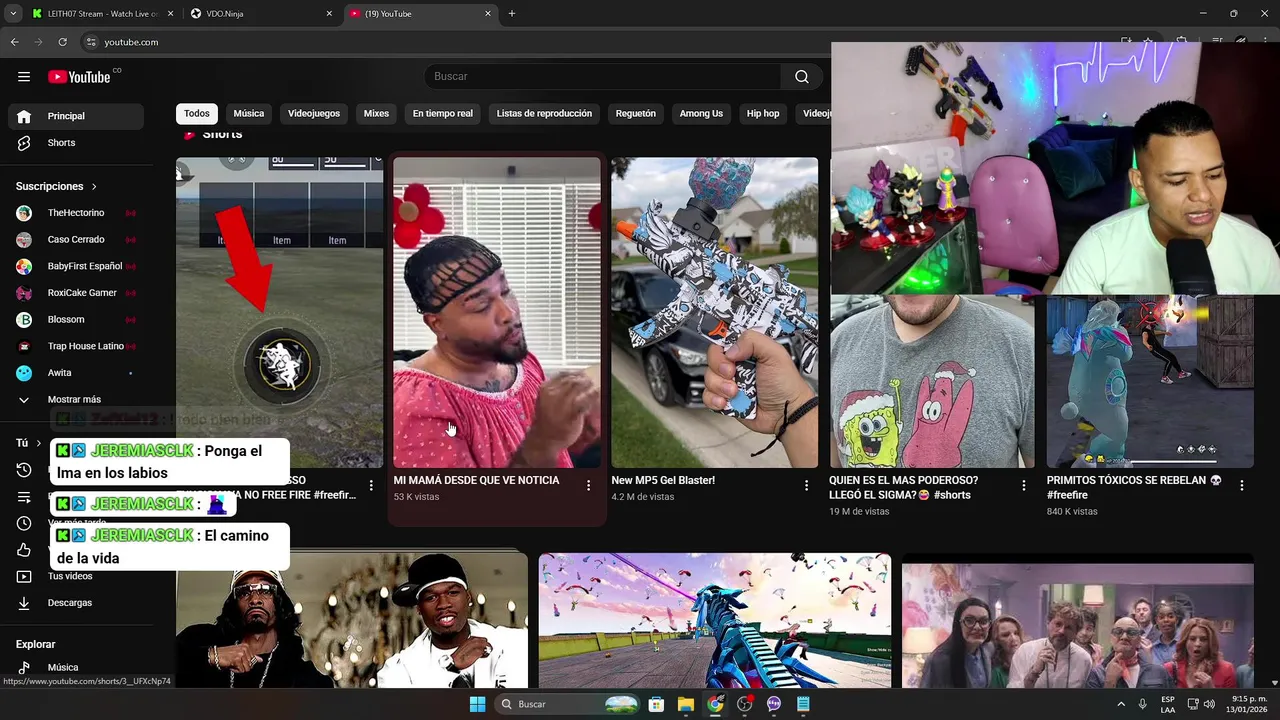
Task: Click the Chrome icon in the taskbar
Action: 715,704
